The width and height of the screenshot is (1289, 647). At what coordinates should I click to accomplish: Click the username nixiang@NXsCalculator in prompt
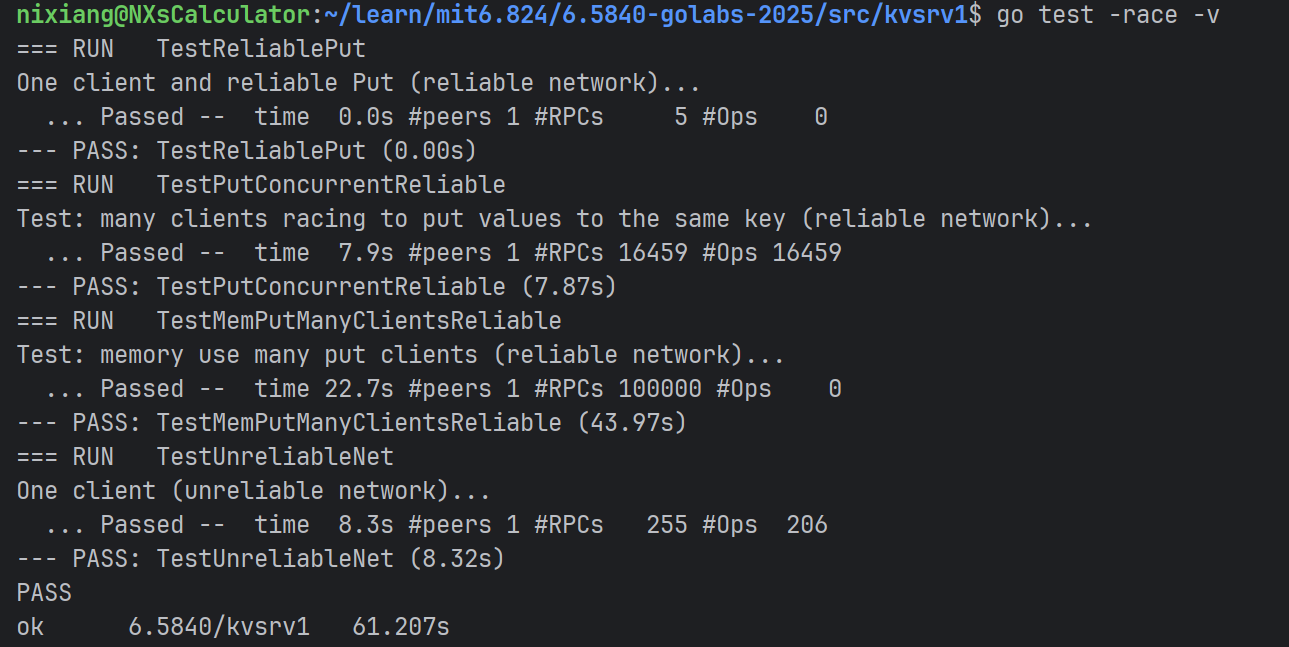click(x=164, y=15)
